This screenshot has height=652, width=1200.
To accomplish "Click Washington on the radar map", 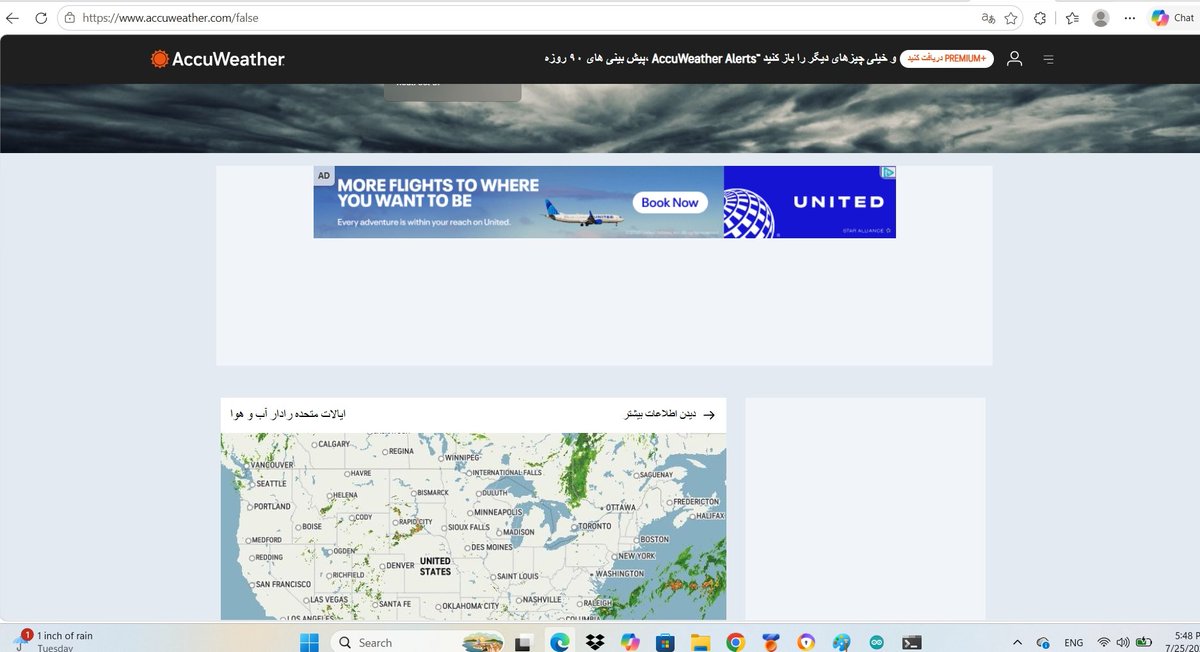I will coord(616,574).
